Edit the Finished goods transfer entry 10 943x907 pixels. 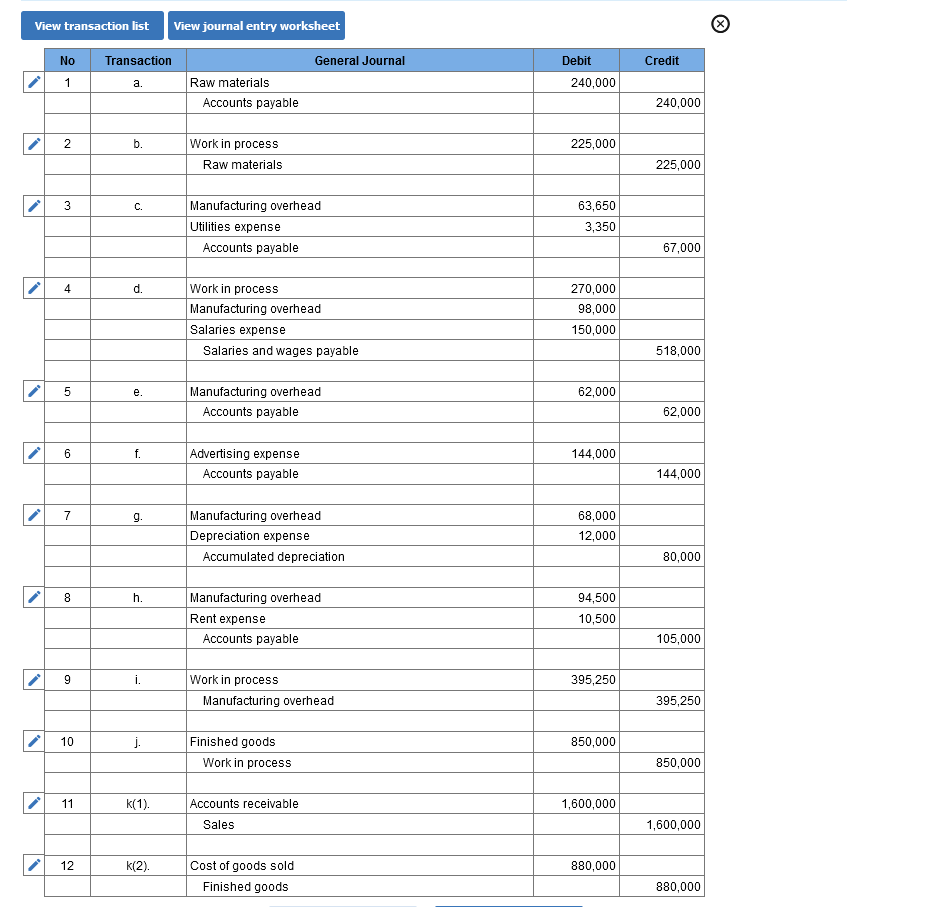(33, 741)
